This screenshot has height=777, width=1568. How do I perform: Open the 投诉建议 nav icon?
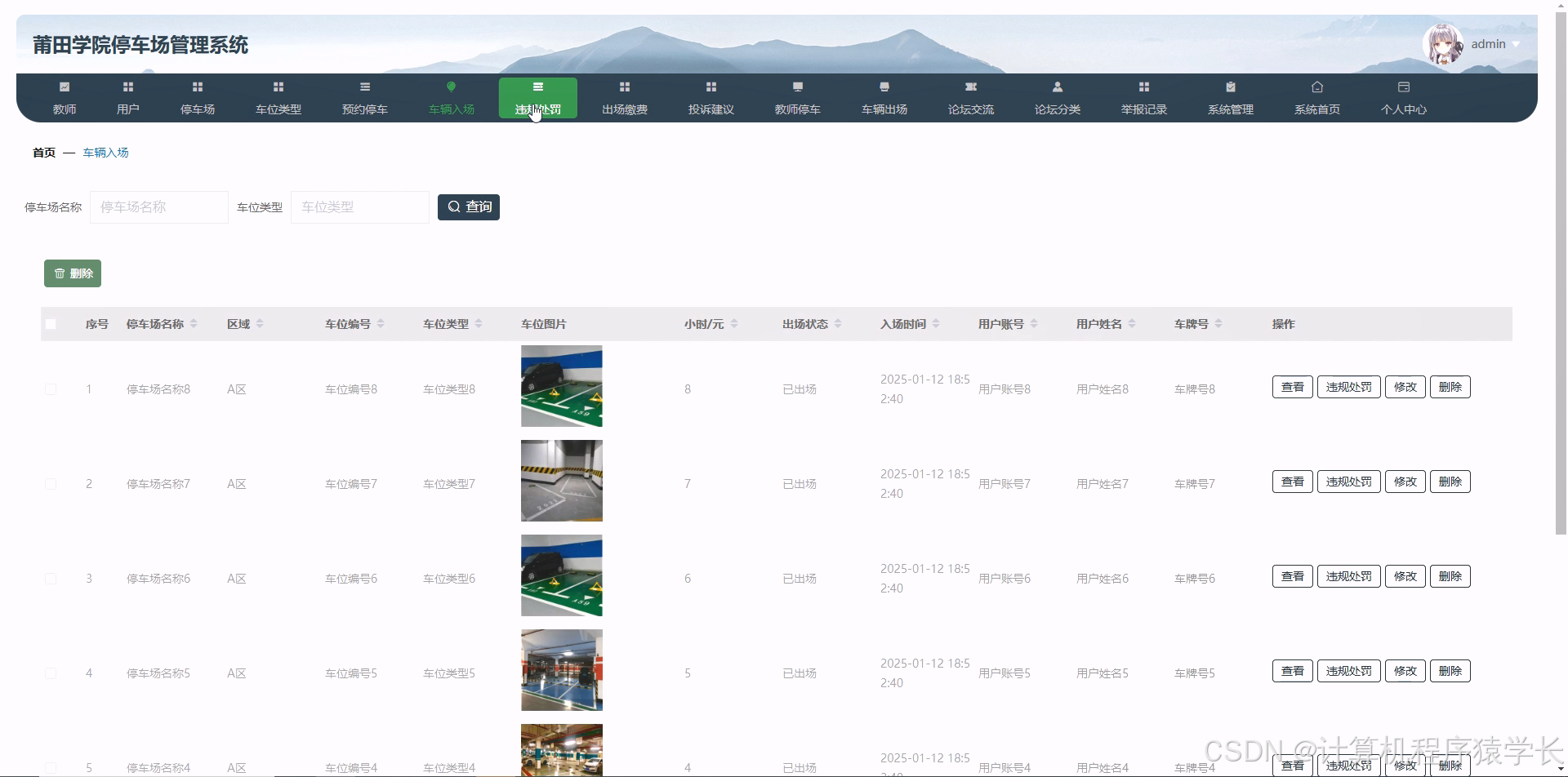tap(711, 87)
